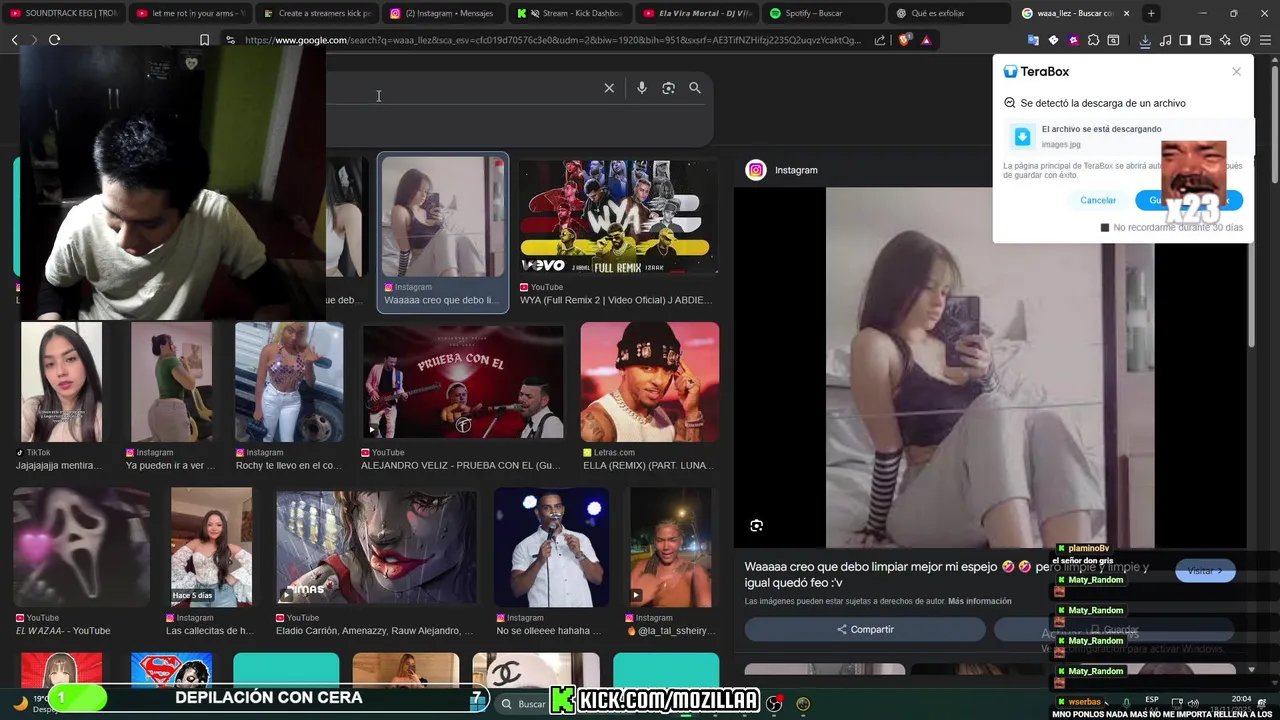Viewport: 1280px width, 720px height.
Task: Open Rochy te llevo en el co thumbnail
Action: coord(289,381)
